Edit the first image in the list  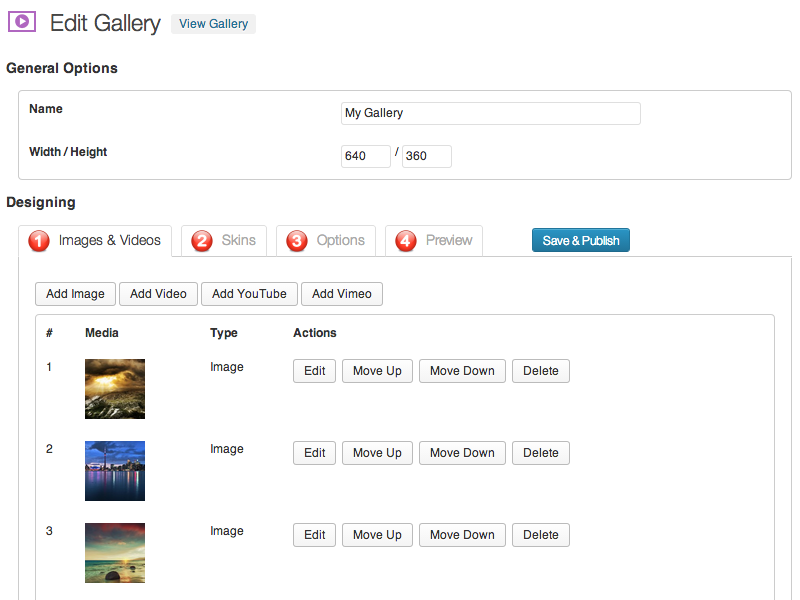pyautogui.click(x=314, y=371)
